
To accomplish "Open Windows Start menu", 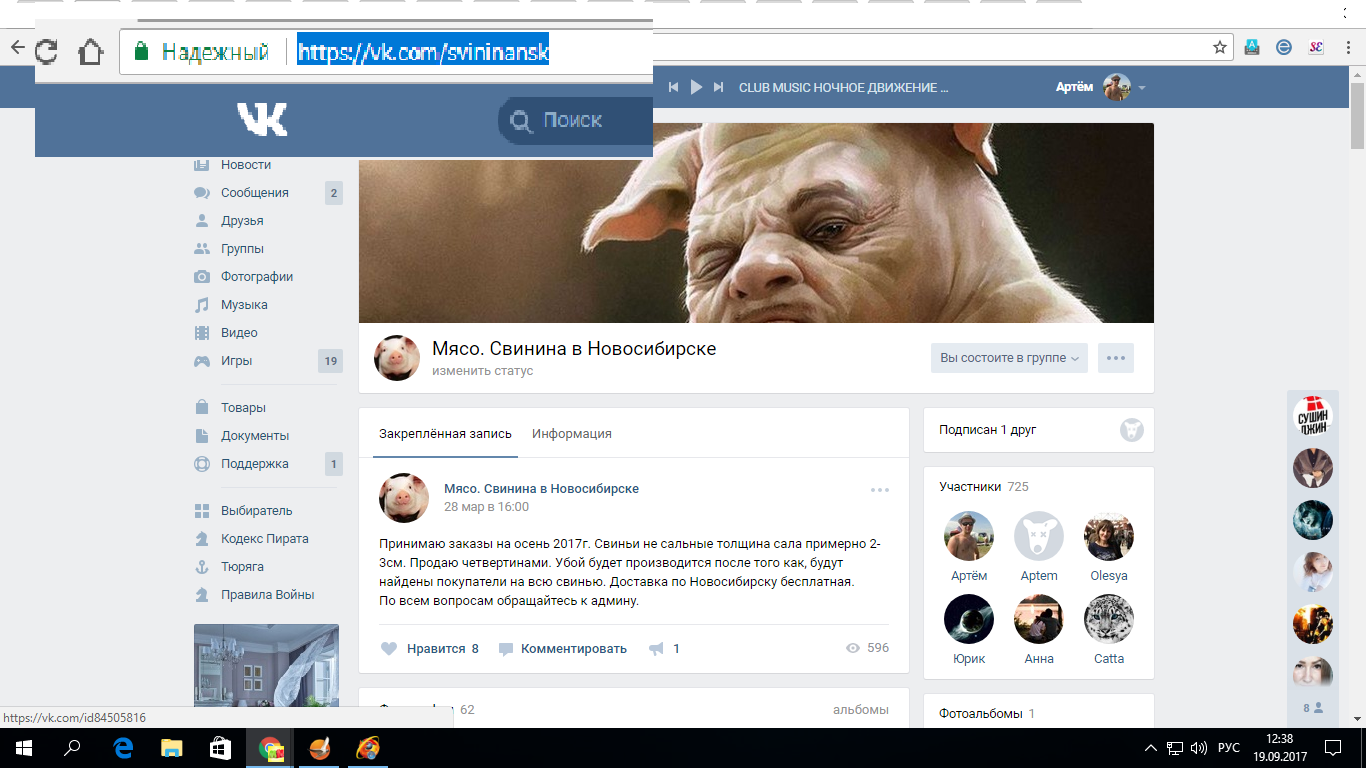I will pos(22,747).
